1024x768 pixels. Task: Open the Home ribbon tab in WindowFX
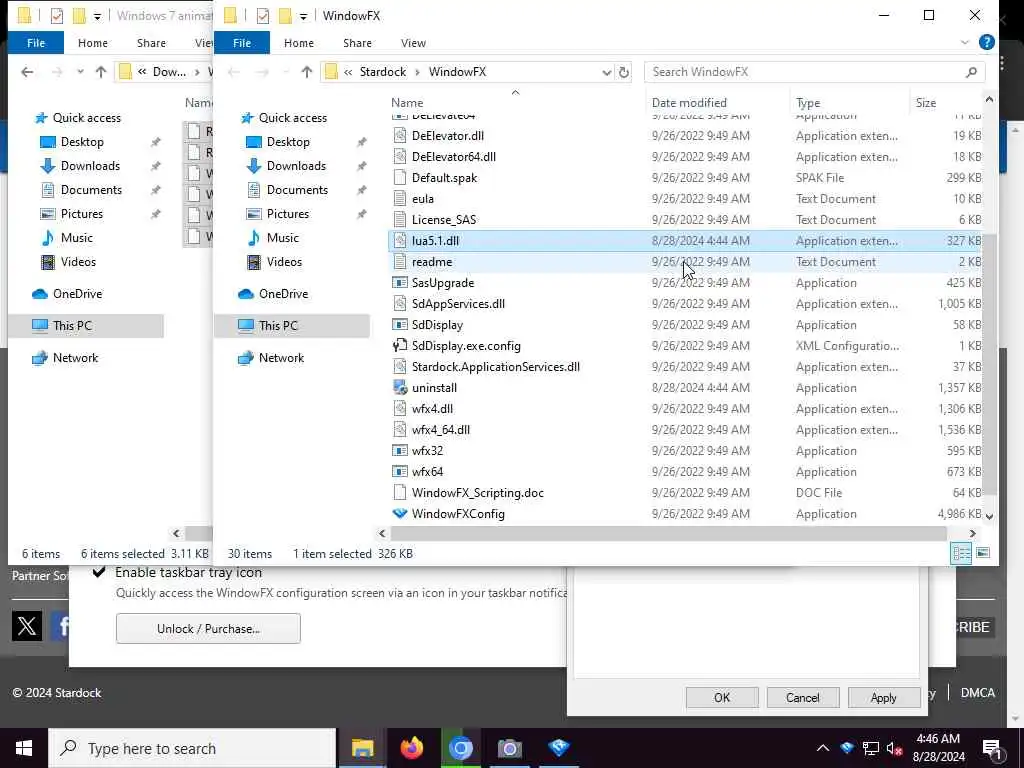pyautogui.click(x=298, y=42)
